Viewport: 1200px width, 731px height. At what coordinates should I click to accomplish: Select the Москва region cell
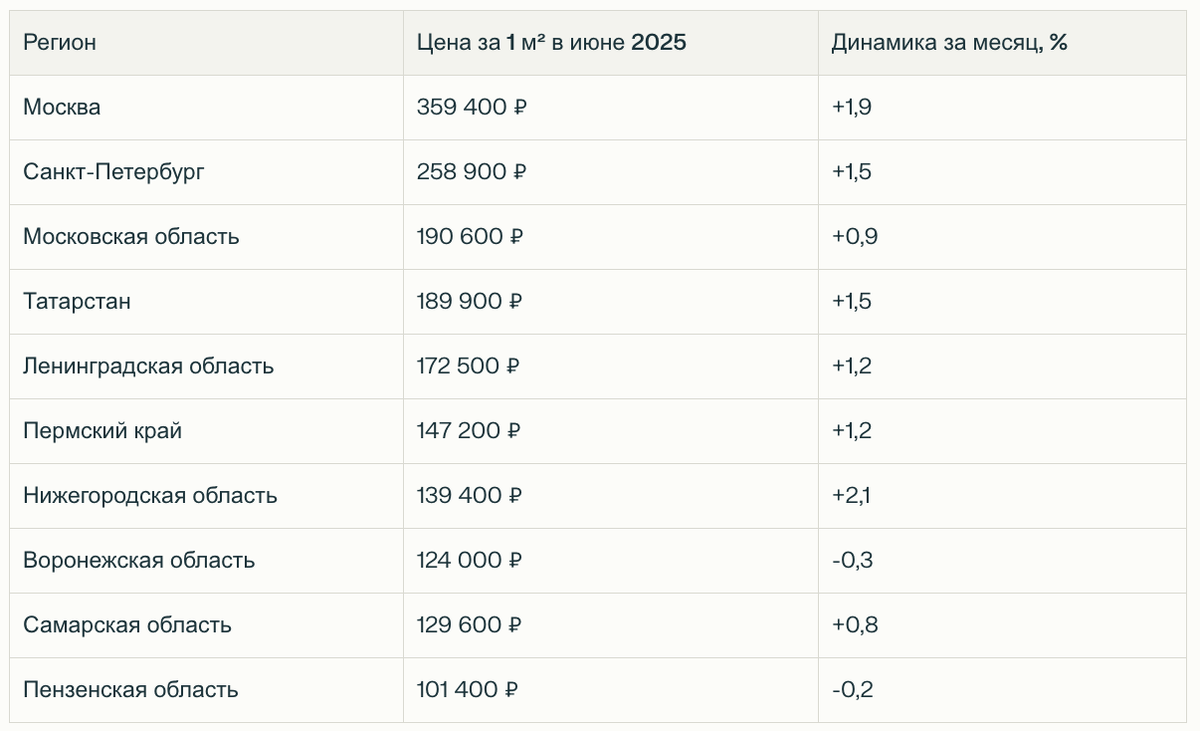(x=62, y=107)
